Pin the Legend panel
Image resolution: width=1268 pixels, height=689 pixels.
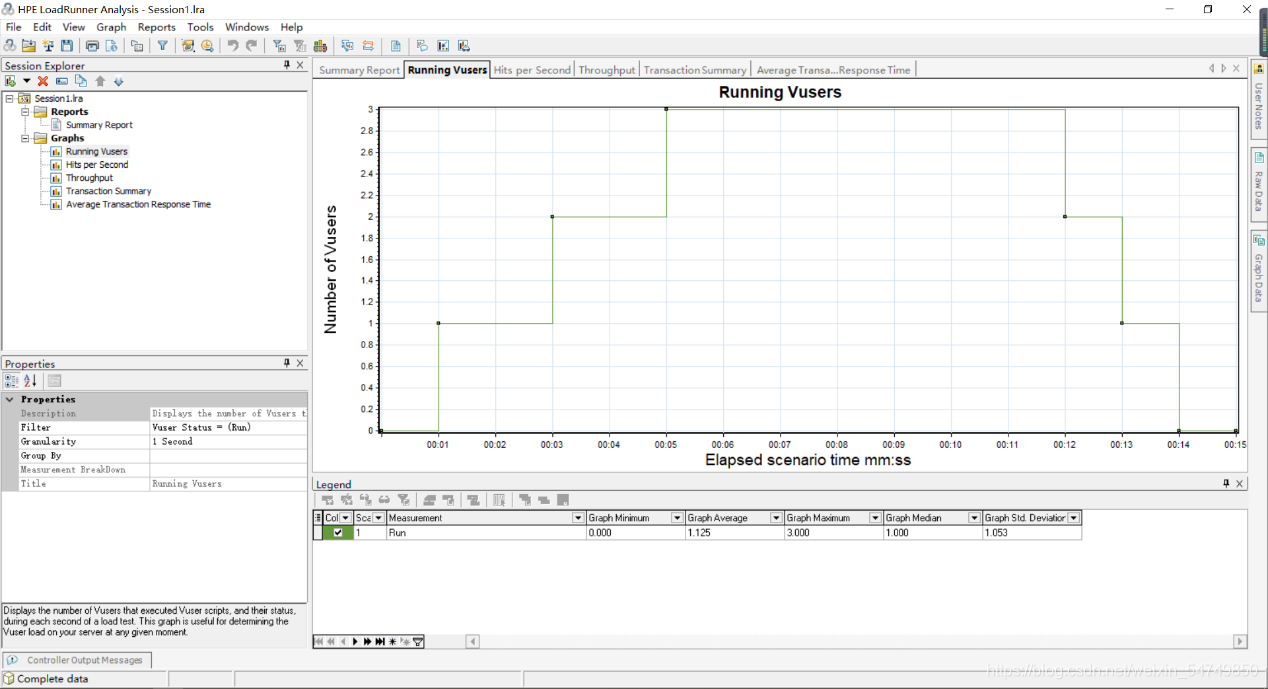click(1226, 484)
